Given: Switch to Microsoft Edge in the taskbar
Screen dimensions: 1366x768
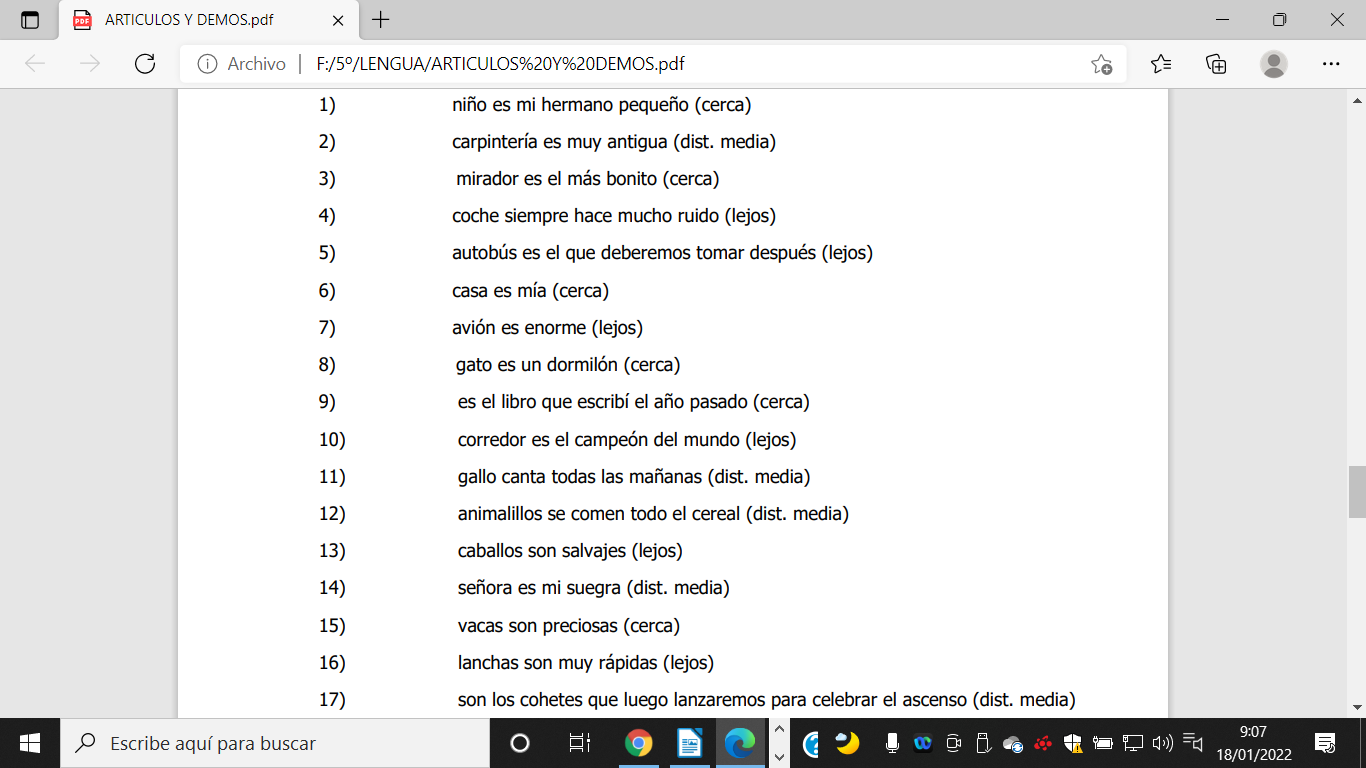Looking at the screenshot, I should click(740, 743).
